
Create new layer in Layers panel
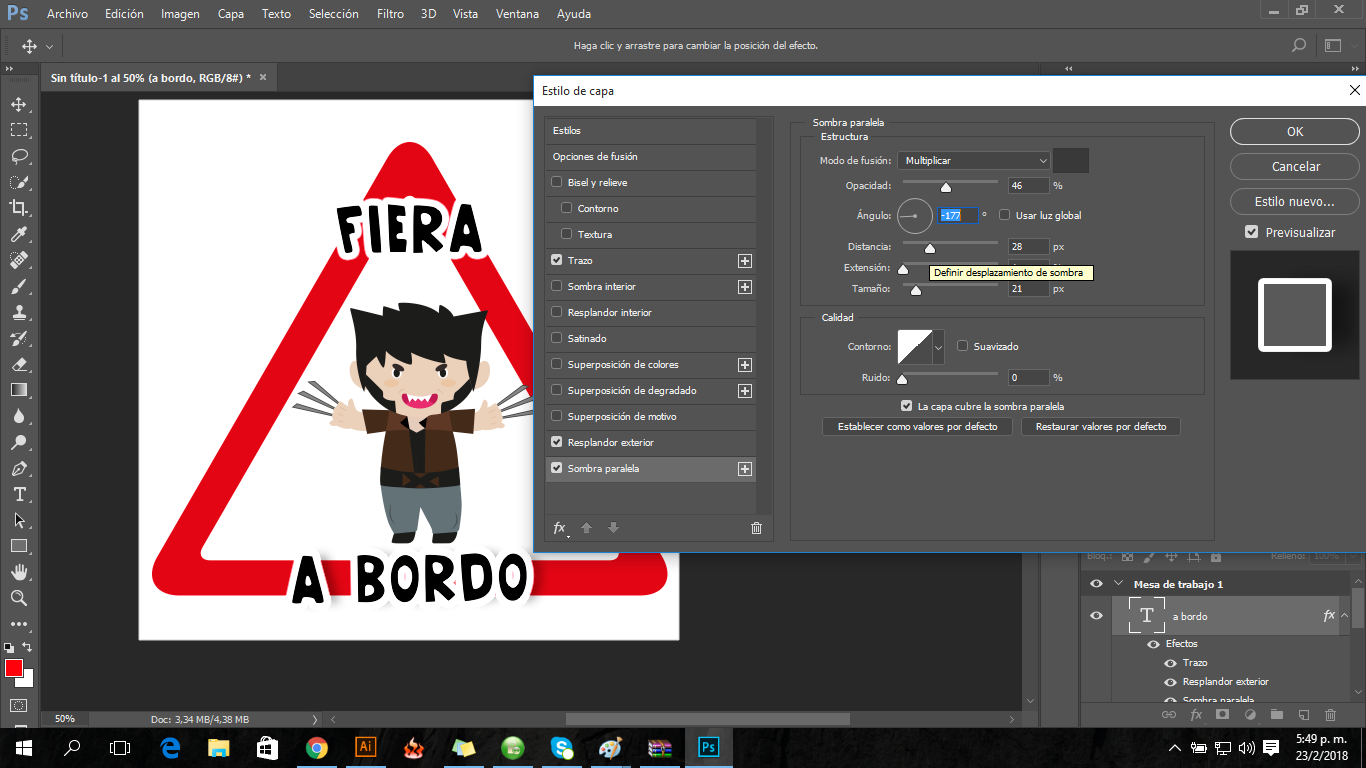[1303, 715]
